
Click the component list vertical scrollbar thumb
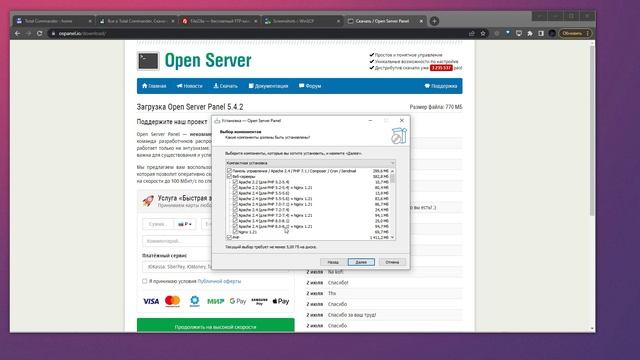click(x=392, y=178)
